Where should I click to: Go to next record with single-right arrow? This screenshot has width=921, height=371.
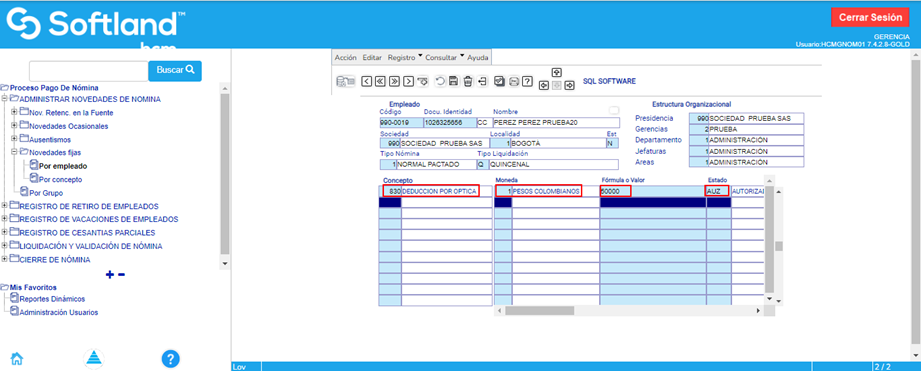pos(408,81)
